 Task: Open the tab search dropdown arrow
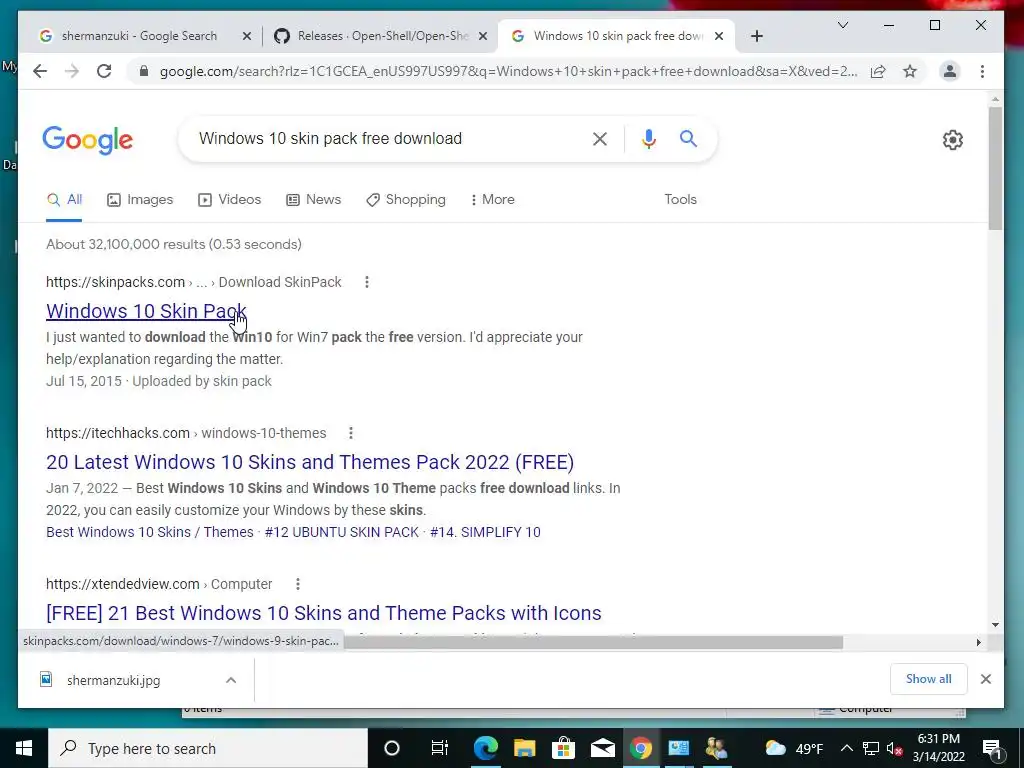843,25
